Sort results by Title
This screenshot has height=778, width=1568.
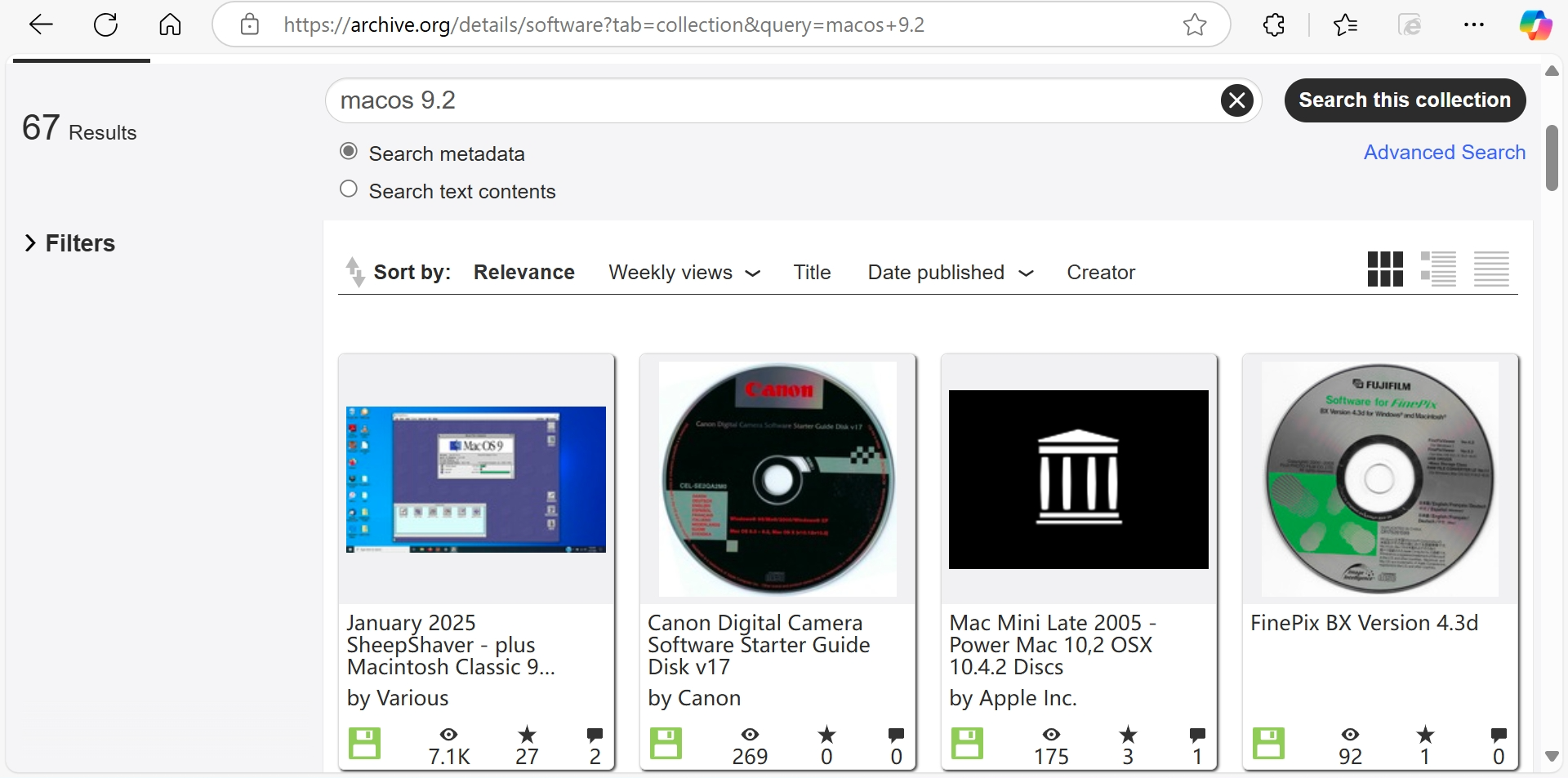(812, 273)
